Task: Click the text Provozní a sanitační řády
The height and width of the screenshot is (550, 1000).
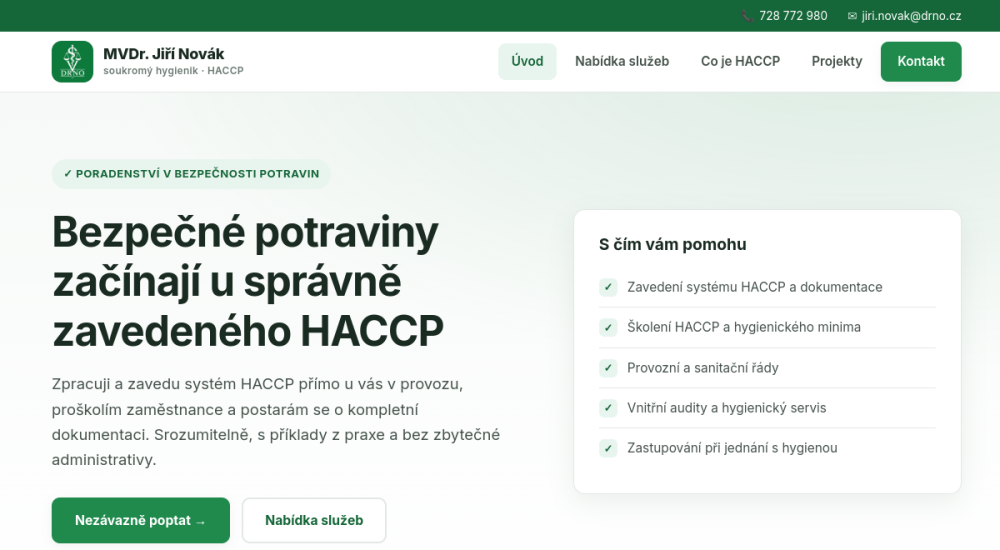Action: (703, 368)
